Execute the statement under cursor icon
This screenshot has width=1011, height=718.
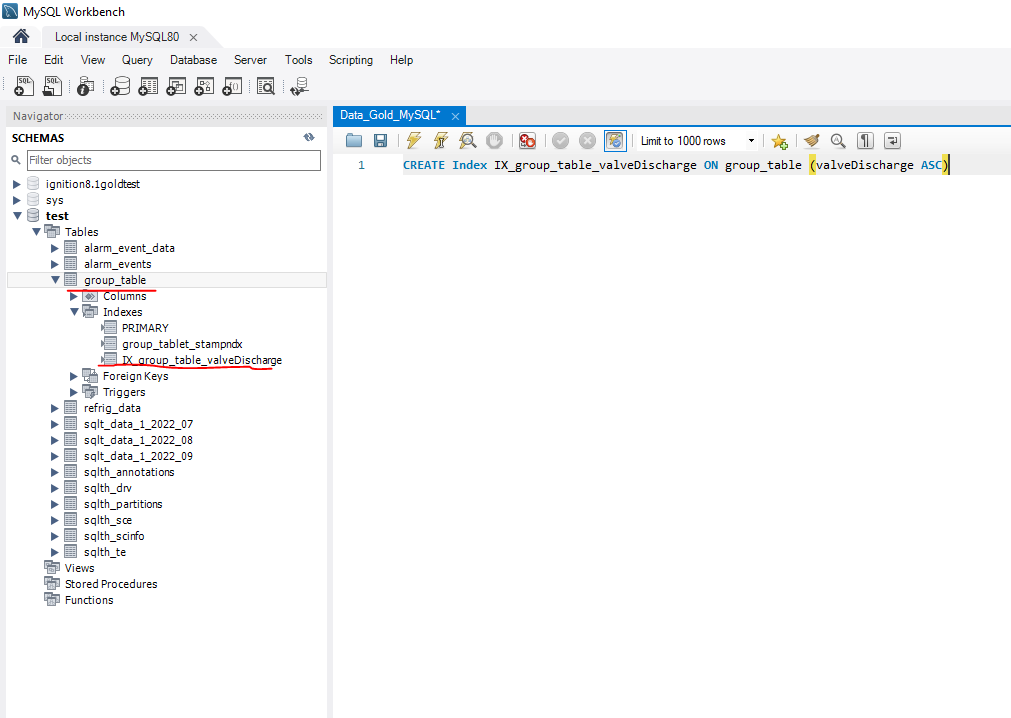440,141
